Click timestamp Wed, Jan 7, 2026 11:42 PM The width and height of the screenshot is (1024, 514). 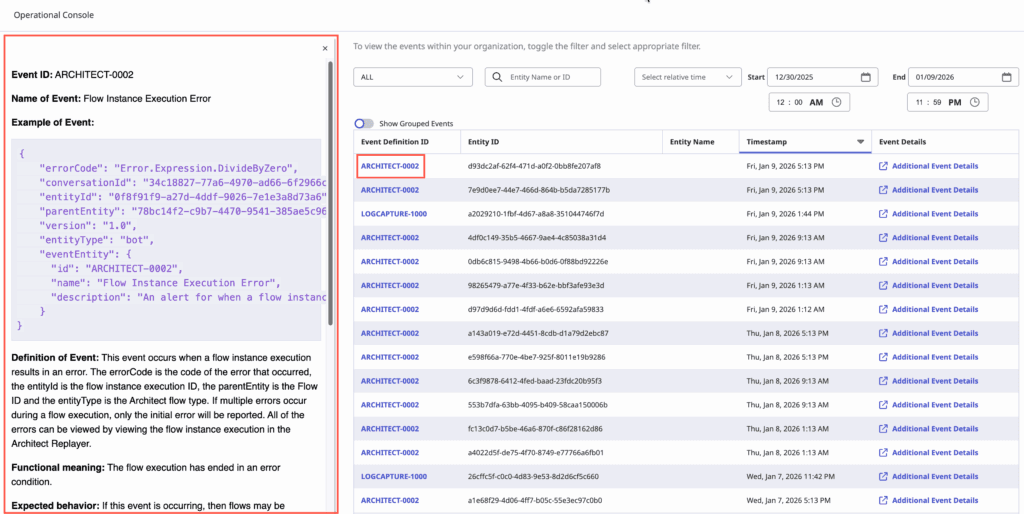(790, 476)
